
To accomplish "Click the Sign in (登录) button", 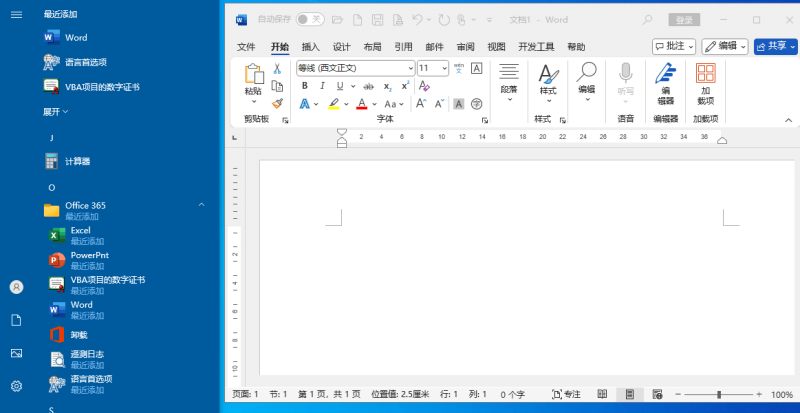I will point(684,20).
